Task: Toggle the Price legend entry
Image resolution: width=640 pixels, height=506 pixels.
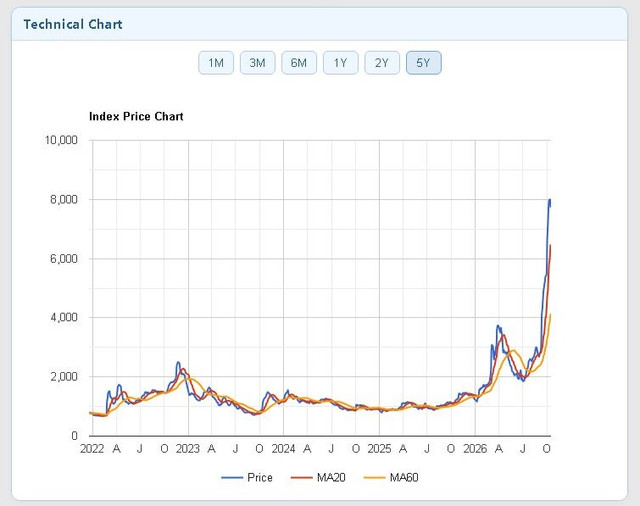Action: click(247, 477)
